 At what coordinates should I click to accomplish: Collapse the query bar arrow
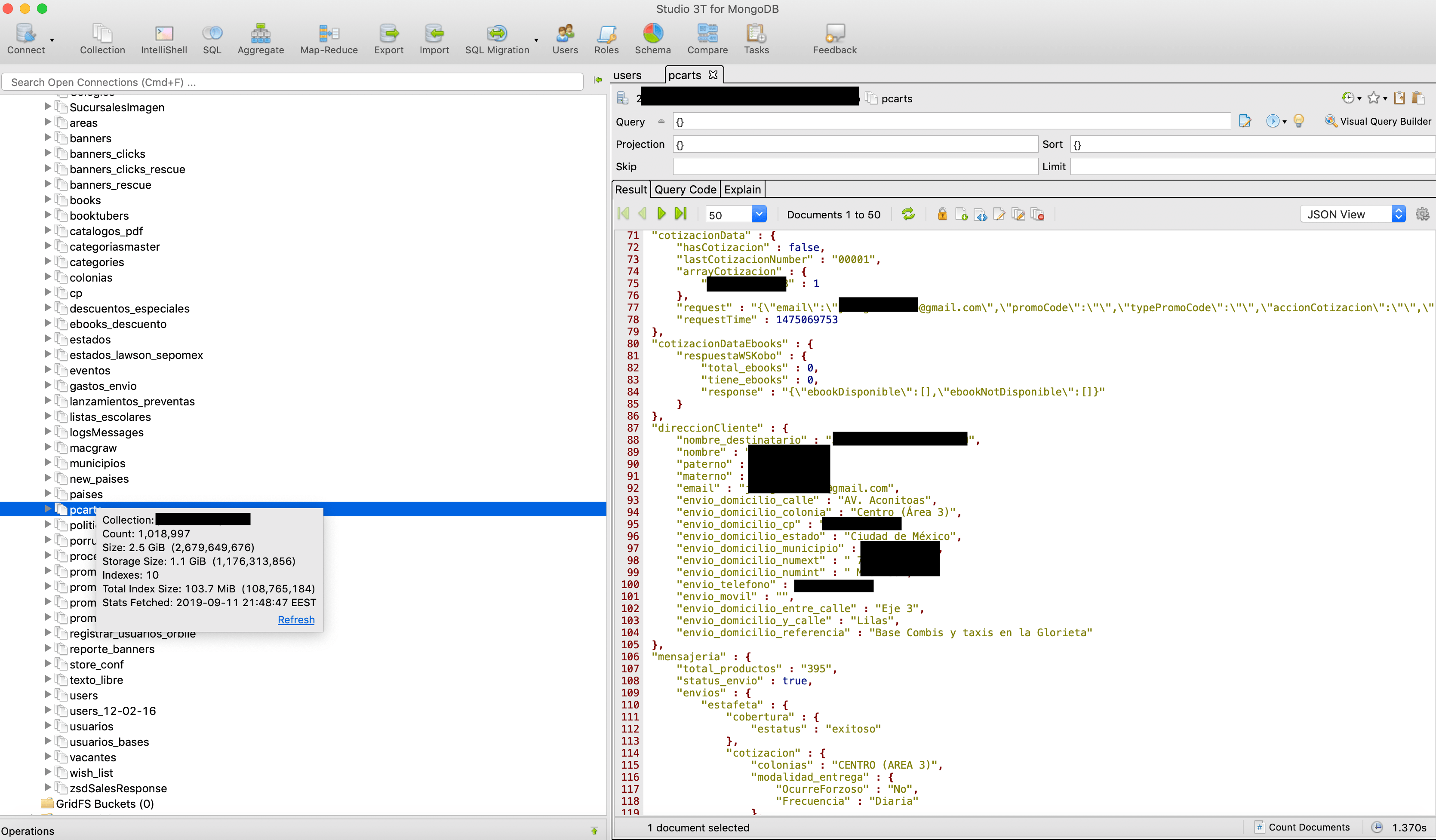click(661, 121)
